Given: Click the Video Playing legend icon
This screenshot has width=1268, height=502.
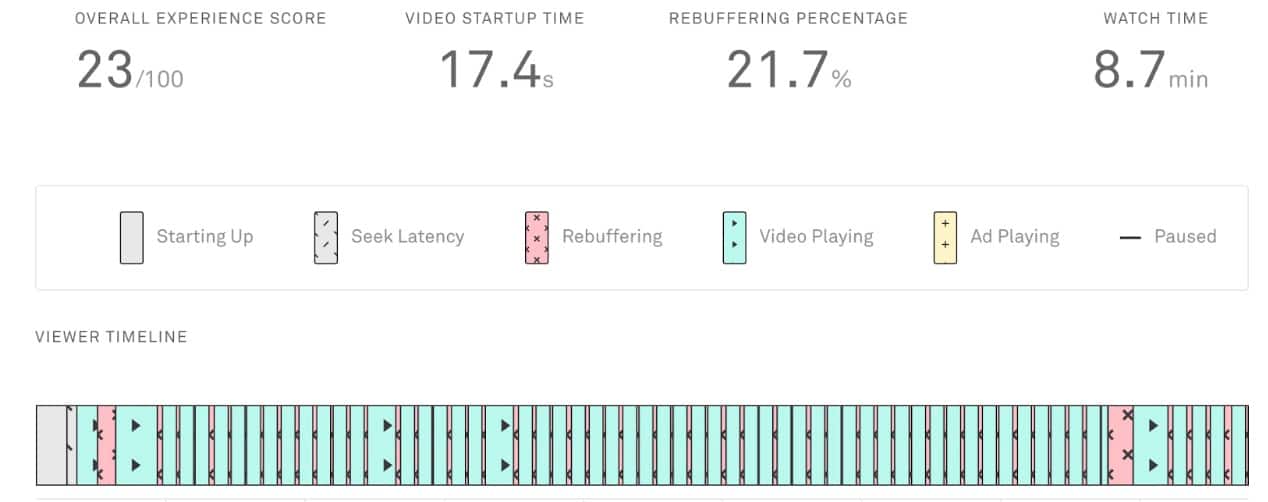Looking at the screenshot, I should [x=734, y=237].
